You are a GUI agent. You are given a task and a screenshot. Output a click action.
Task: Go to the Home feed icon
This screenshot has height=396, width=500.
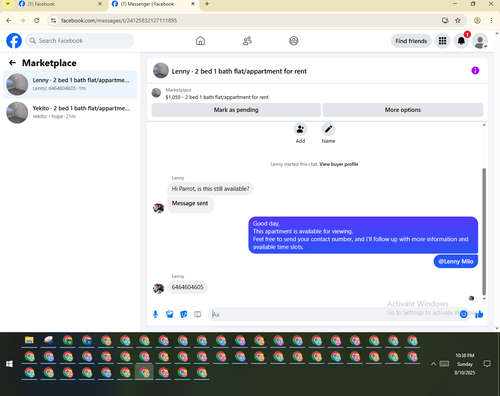point(200,41)
